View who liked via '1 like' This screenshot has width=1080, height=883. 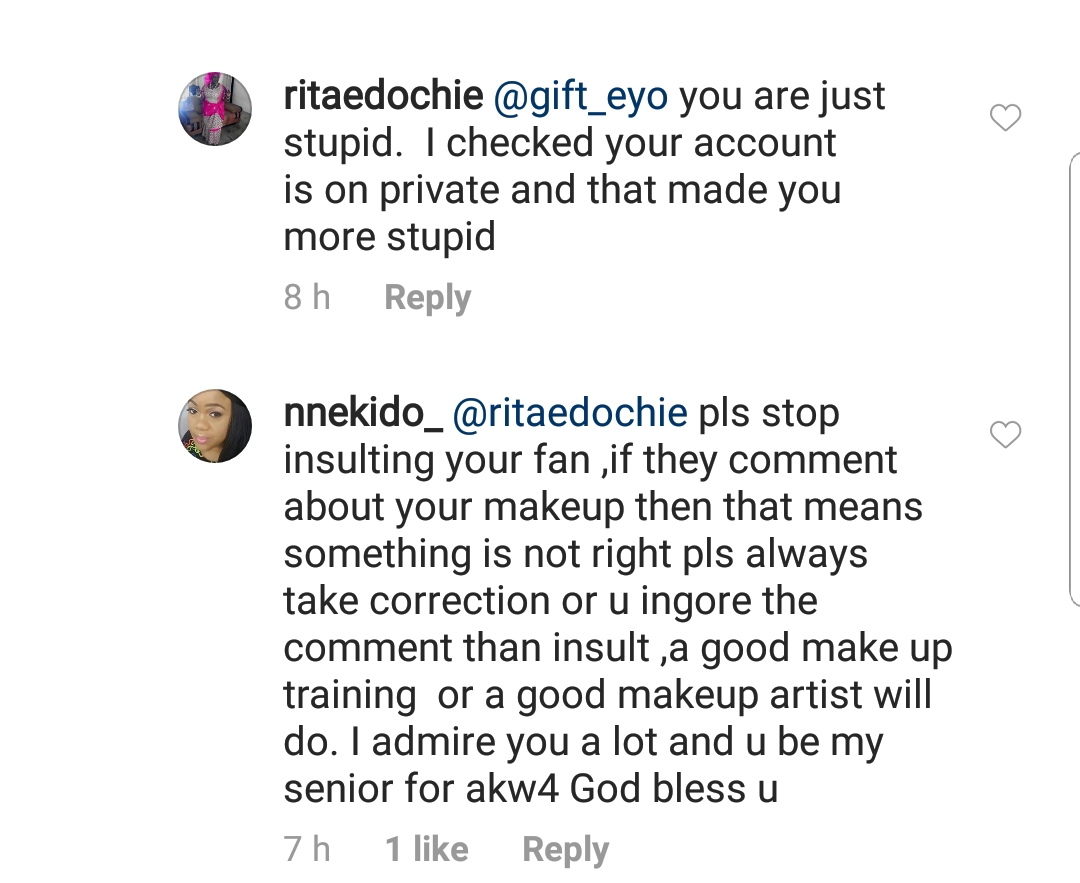(x=427, y=849)
